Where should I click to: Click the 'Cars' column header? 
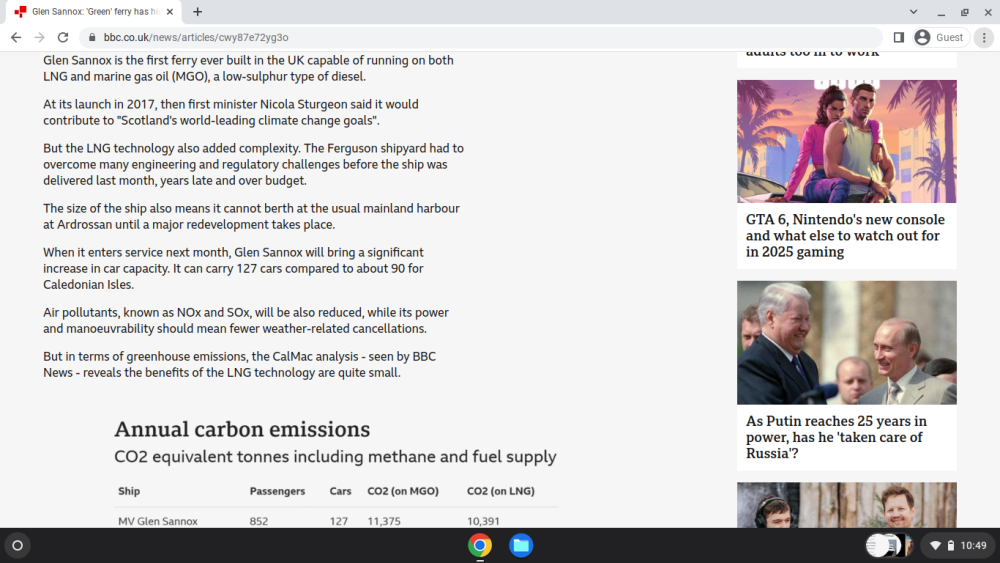341,491
